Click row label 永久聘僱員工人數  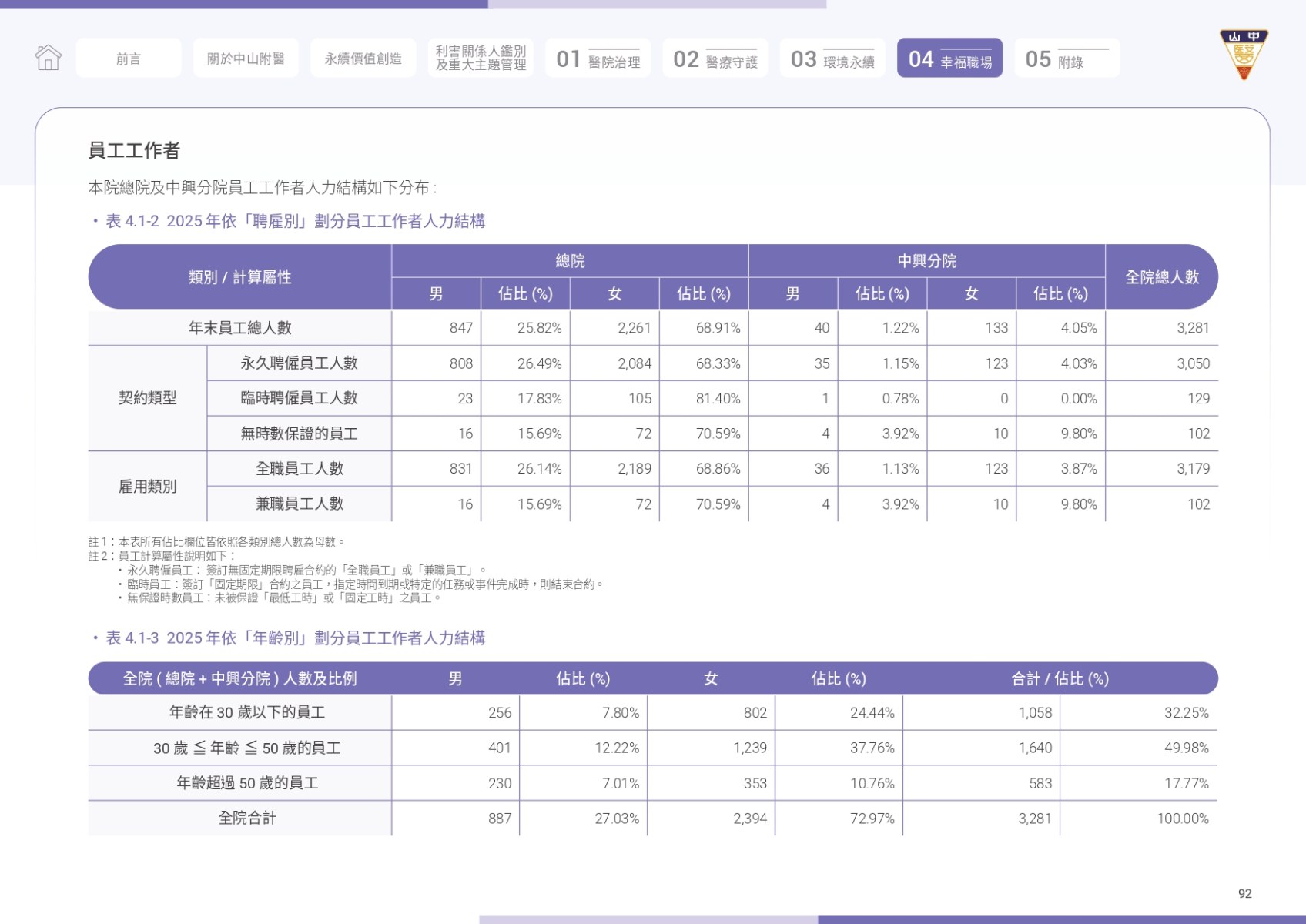(299, 363)
